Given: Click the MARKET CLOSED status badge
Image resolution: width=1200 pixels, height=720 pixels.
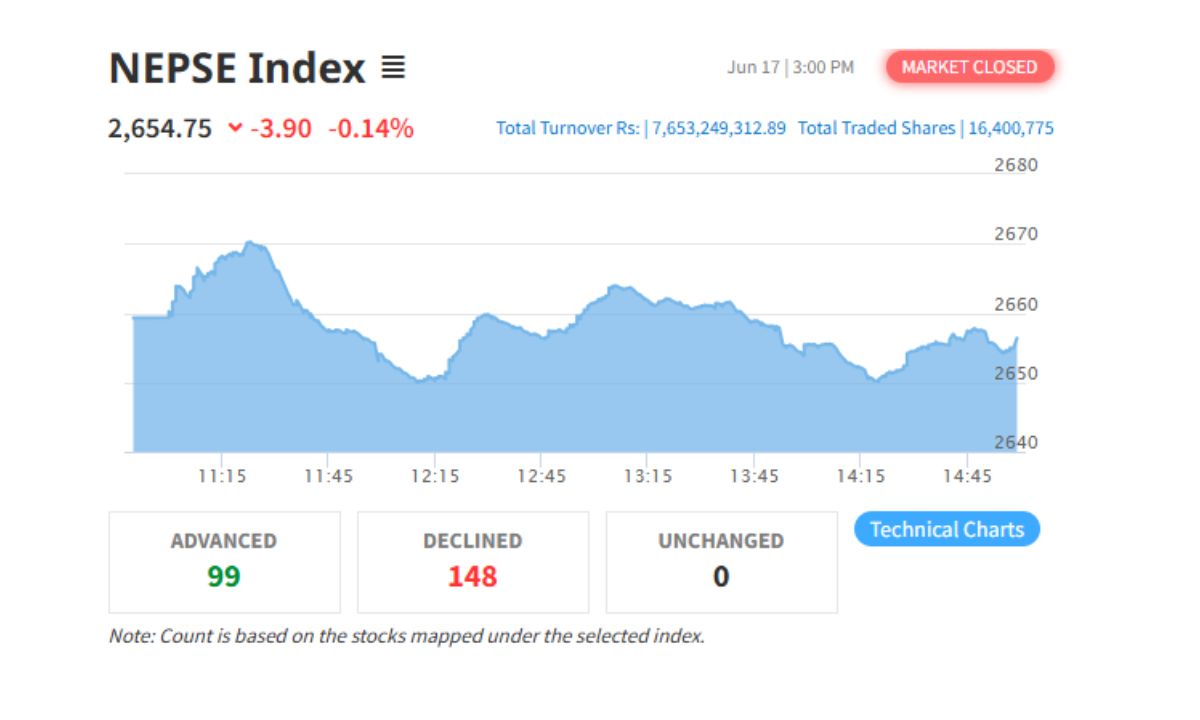Looking at the screenshot, I should (x=971, y=67).
